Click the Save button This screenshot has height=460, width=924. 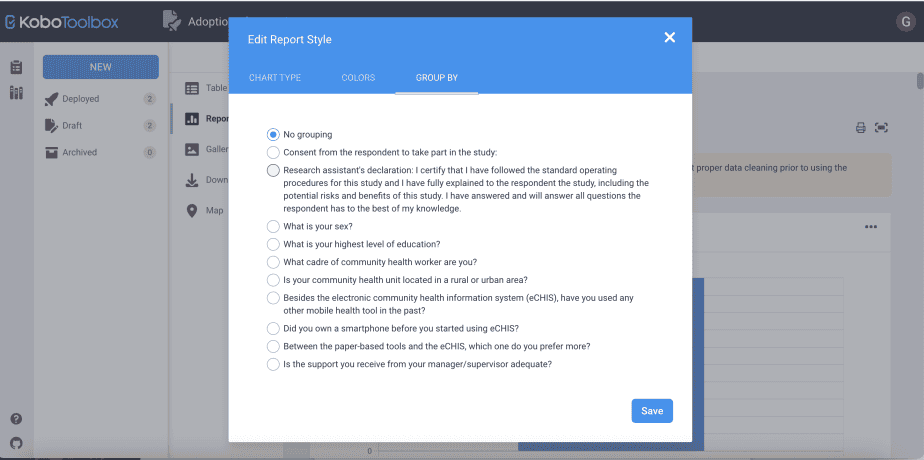click(x=652, y=411)
